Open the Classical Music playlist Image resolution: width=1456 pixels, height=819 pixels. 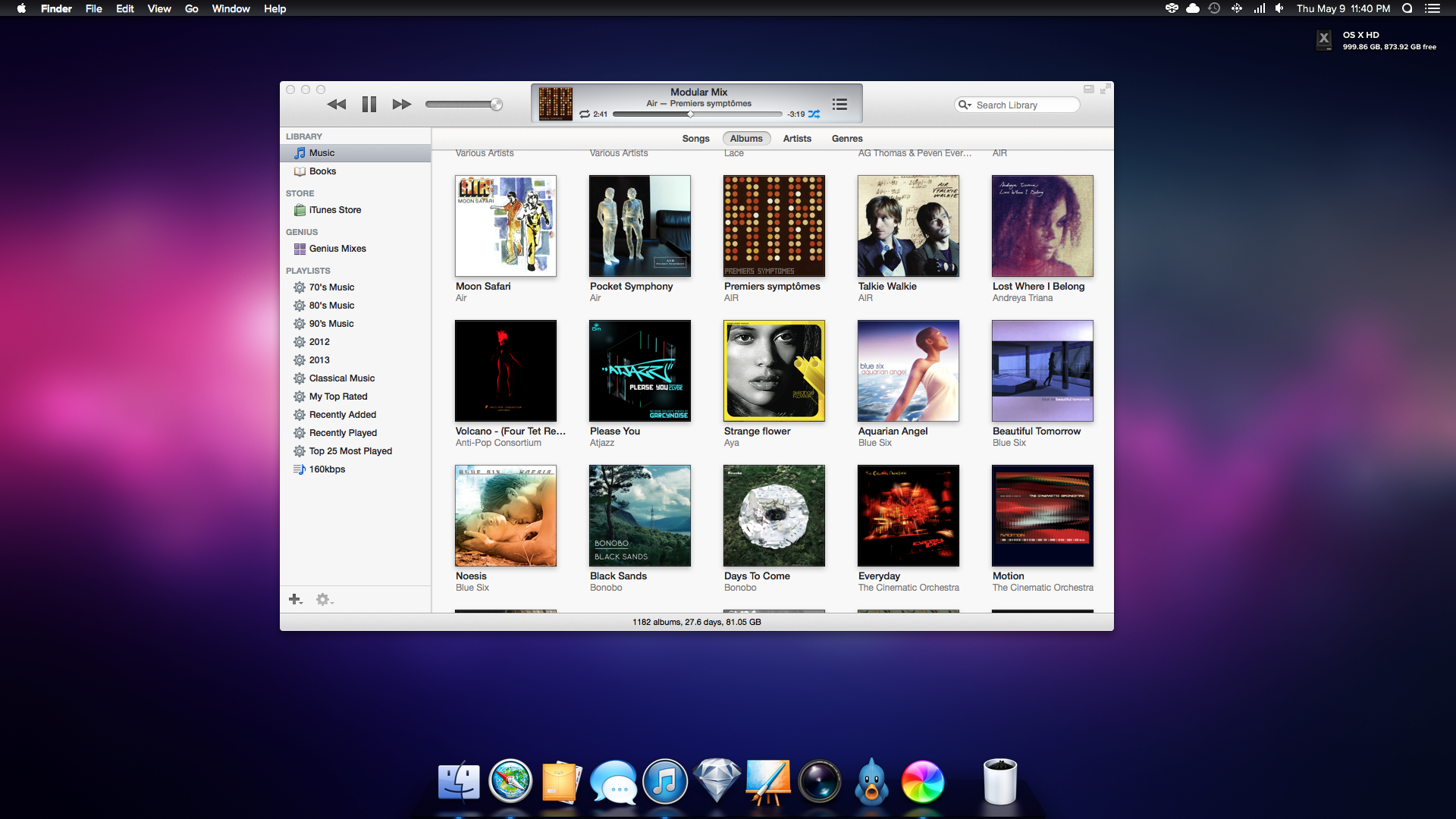[356, 378]
